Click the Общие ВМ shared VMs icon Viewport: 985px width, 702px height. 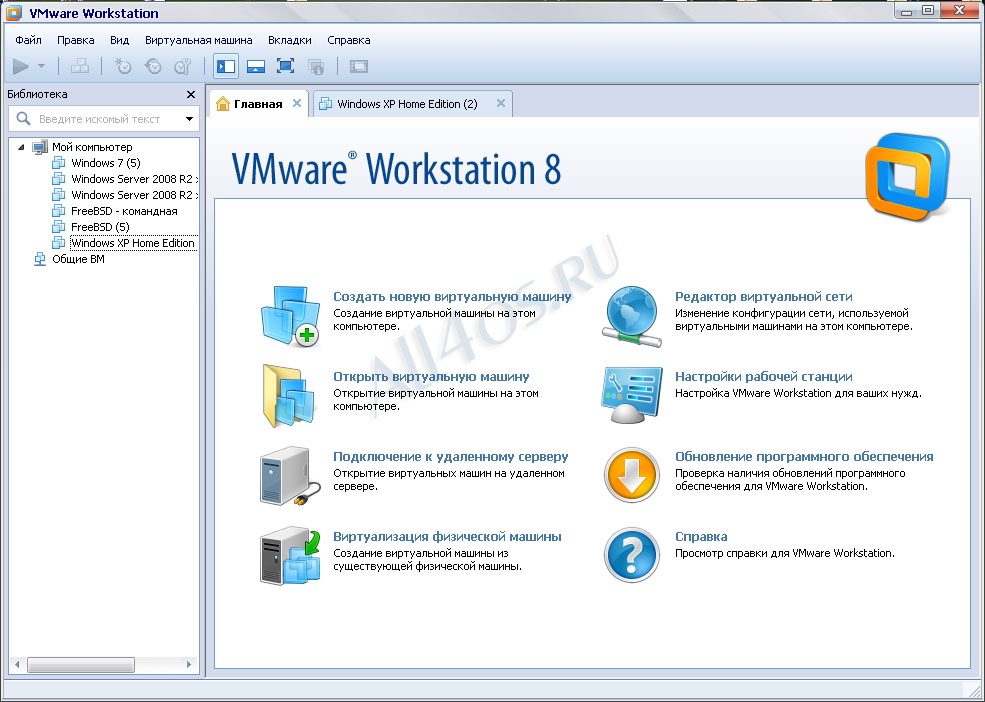(x=40, y=259)
